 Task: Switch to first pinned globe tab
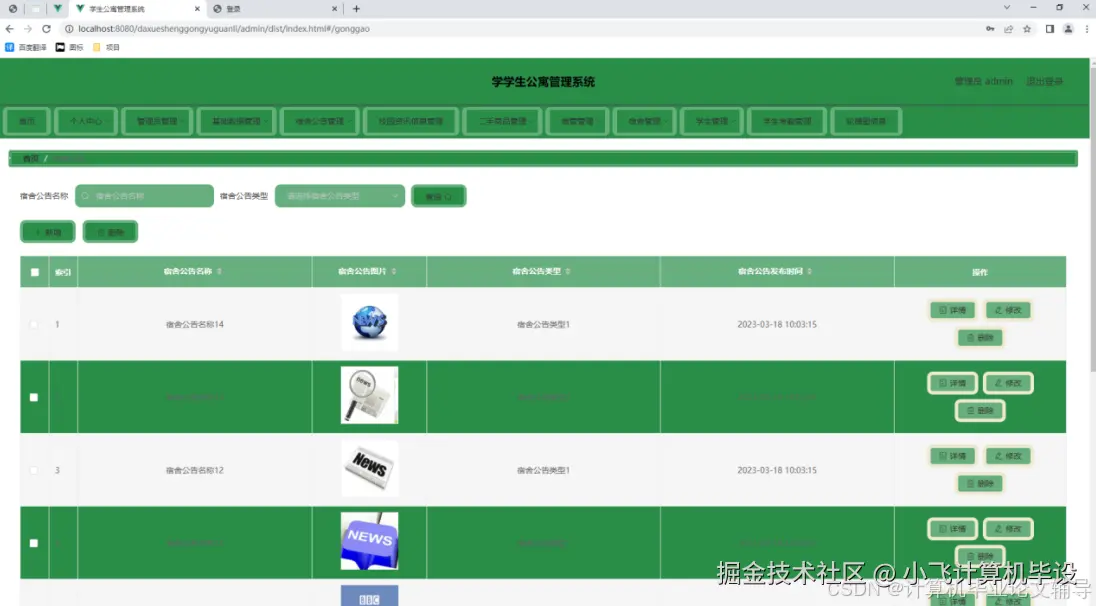tap(13, 9)
